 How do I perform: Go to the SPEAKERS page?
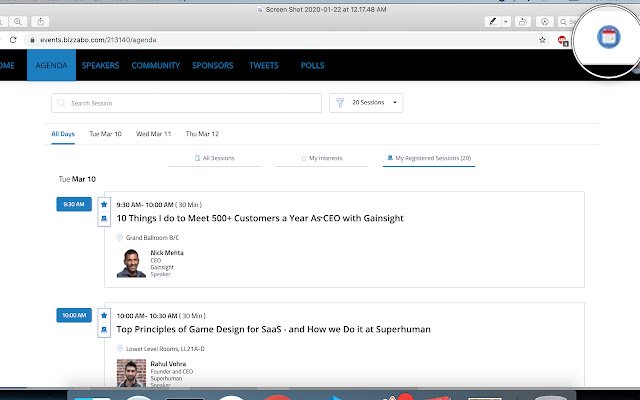[x=100, y=65]
